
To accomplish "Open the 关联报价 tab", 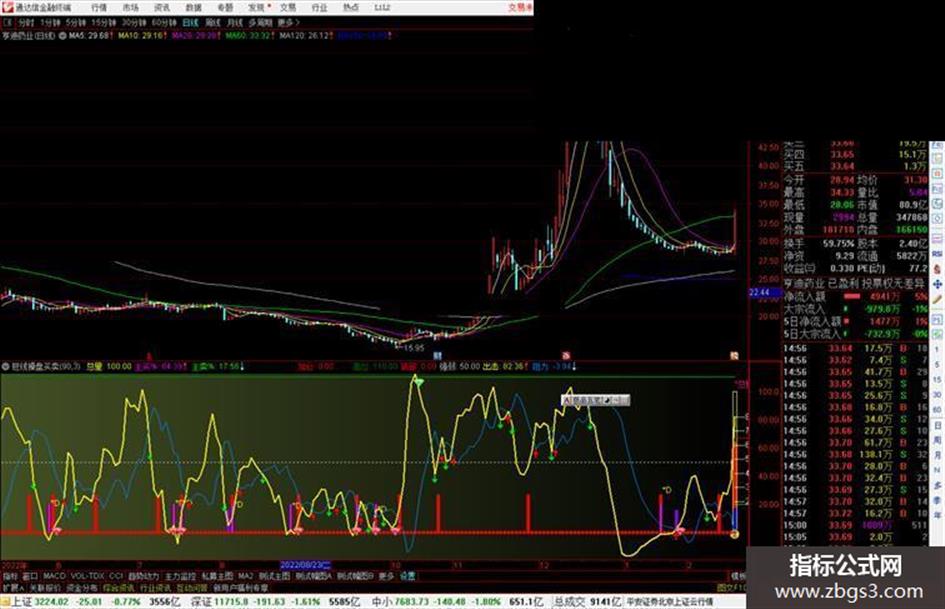I will point(45,587).
